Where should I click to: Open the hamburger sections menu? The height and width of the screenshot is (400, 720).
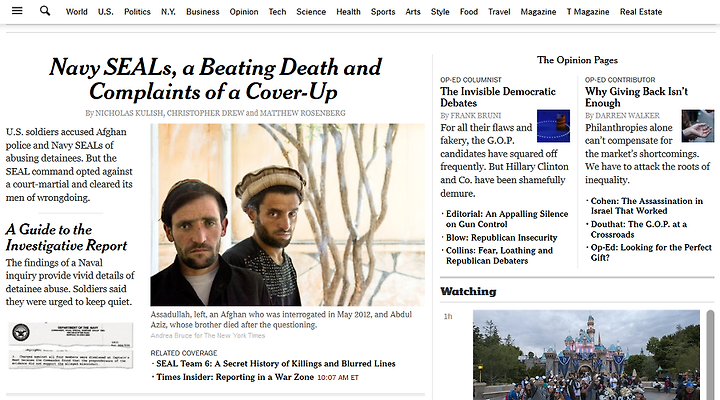tap(17, 11)
